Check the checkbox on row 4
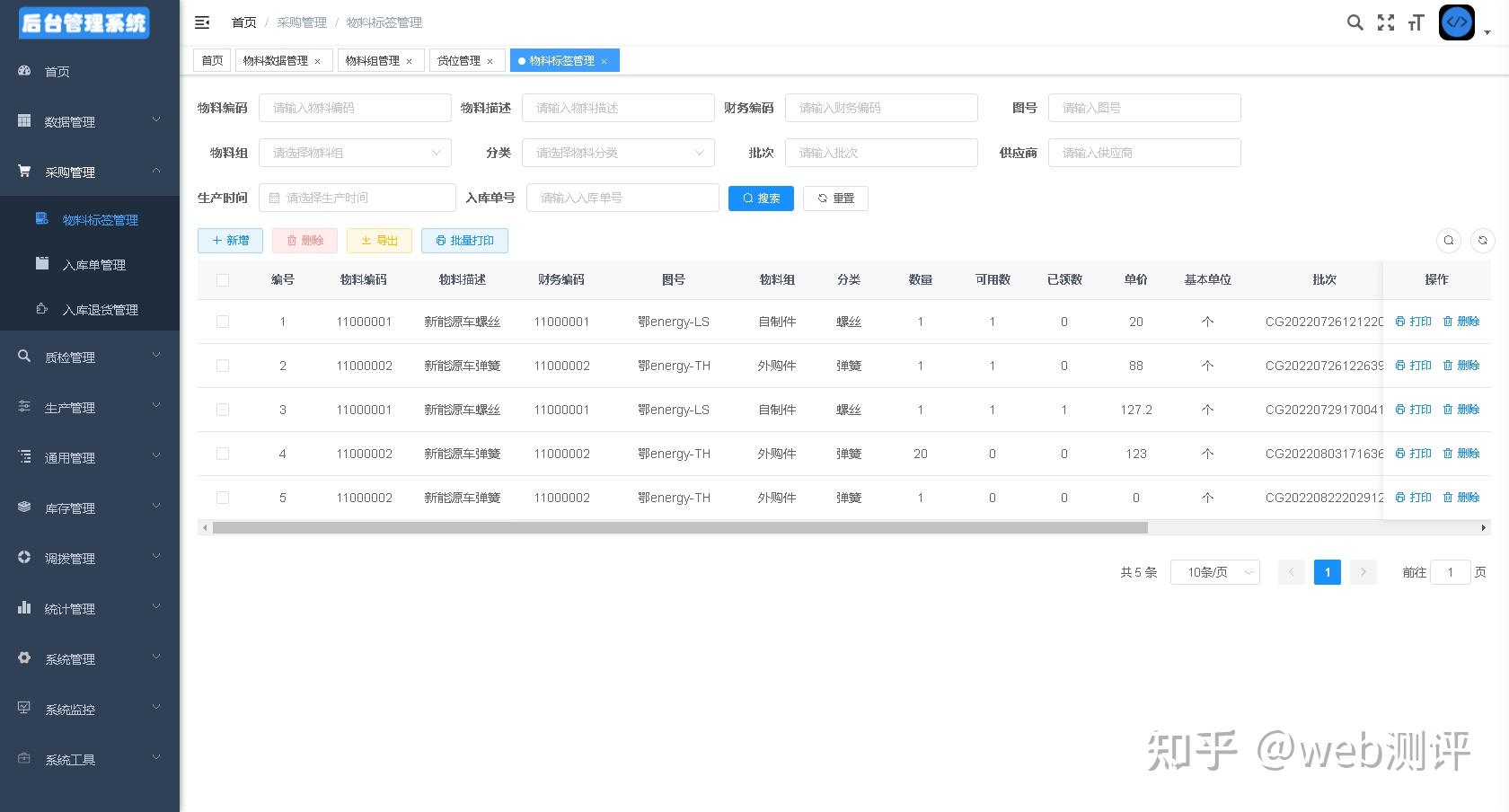This screenshot has width=1509, height=812. (x=223, y=454)
